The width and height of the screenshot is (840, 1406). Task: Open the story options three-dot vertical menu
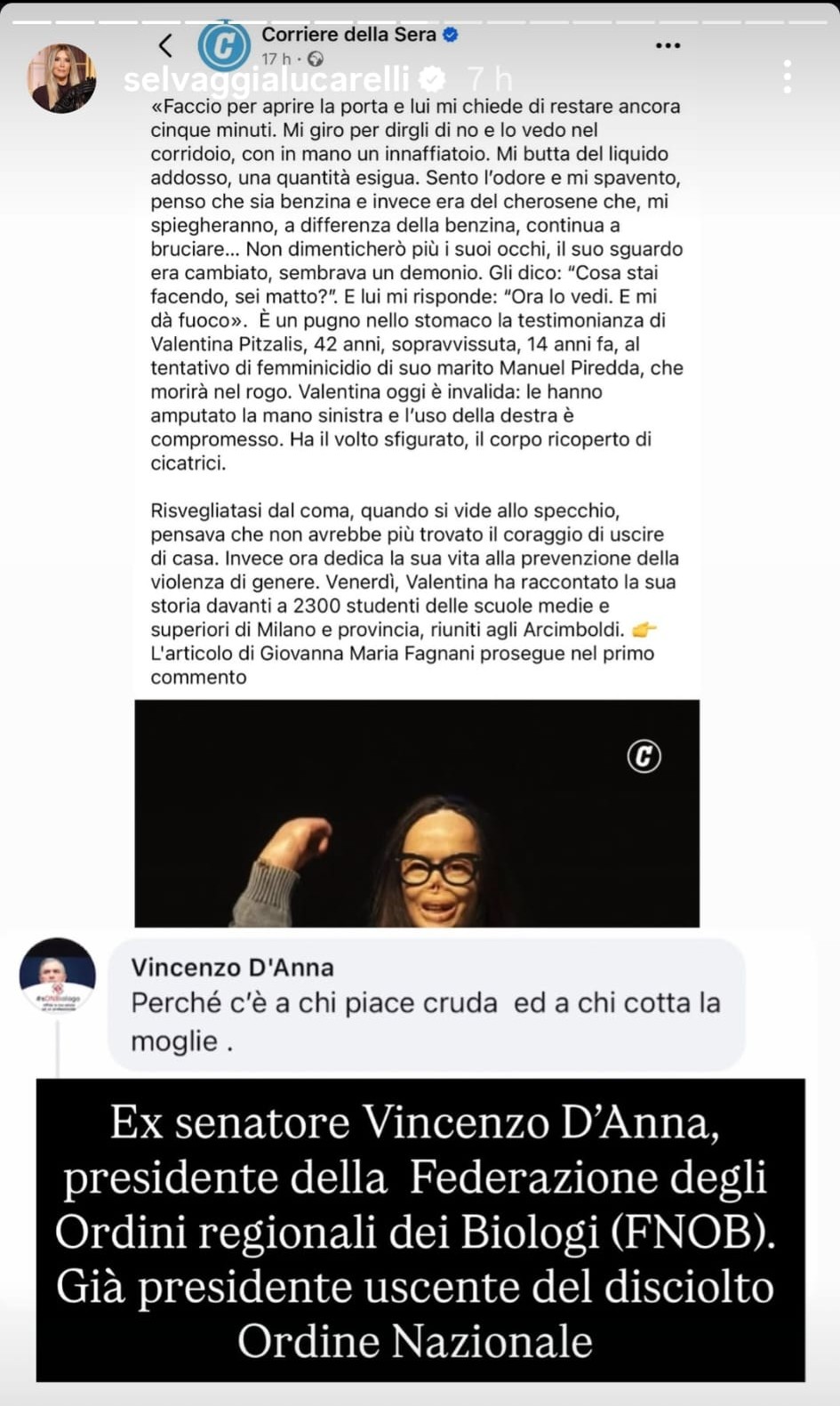pos(787,77)
